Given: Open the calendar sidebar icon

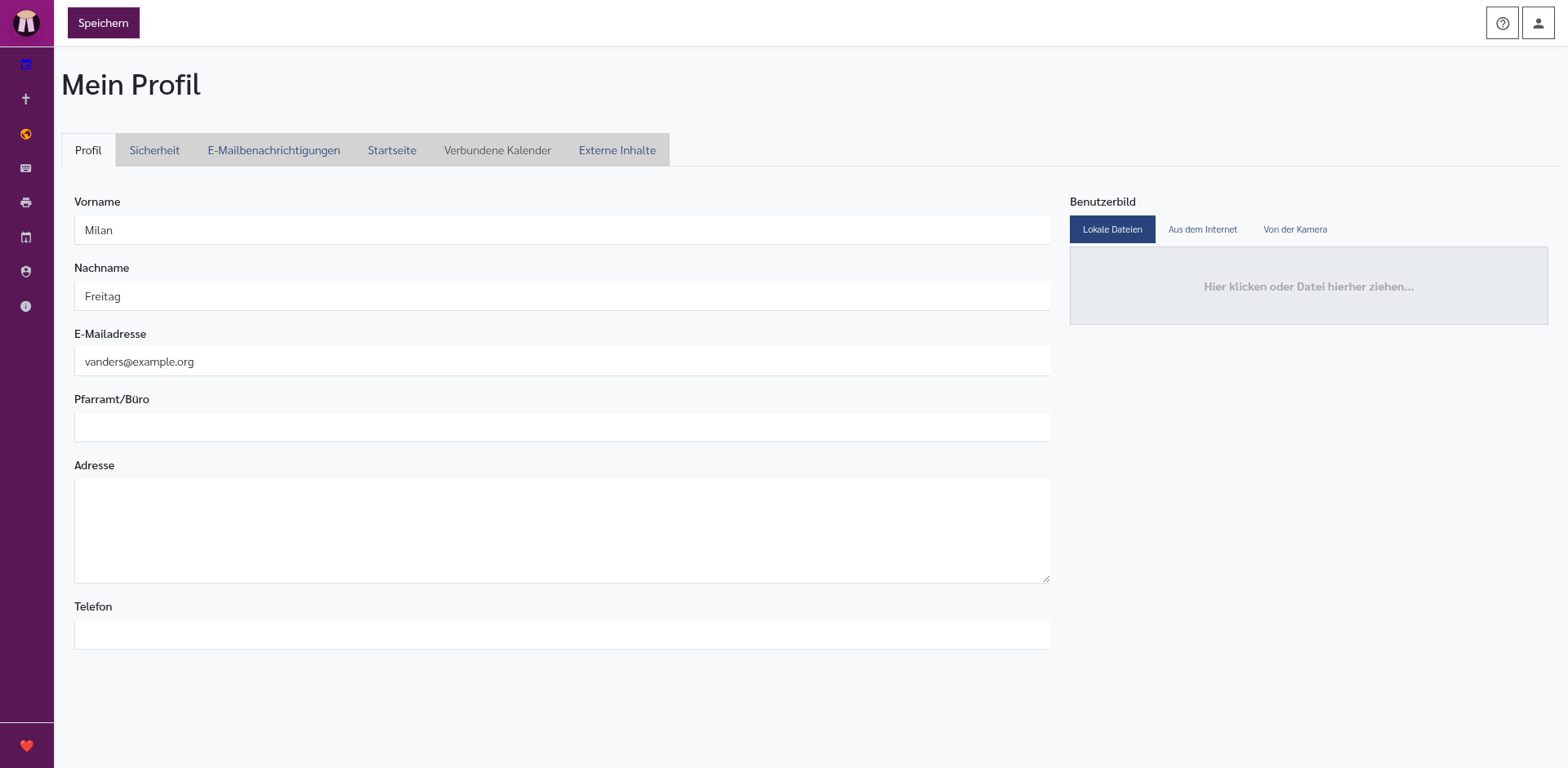Looking at the screenshot, I should coord(26,64).
